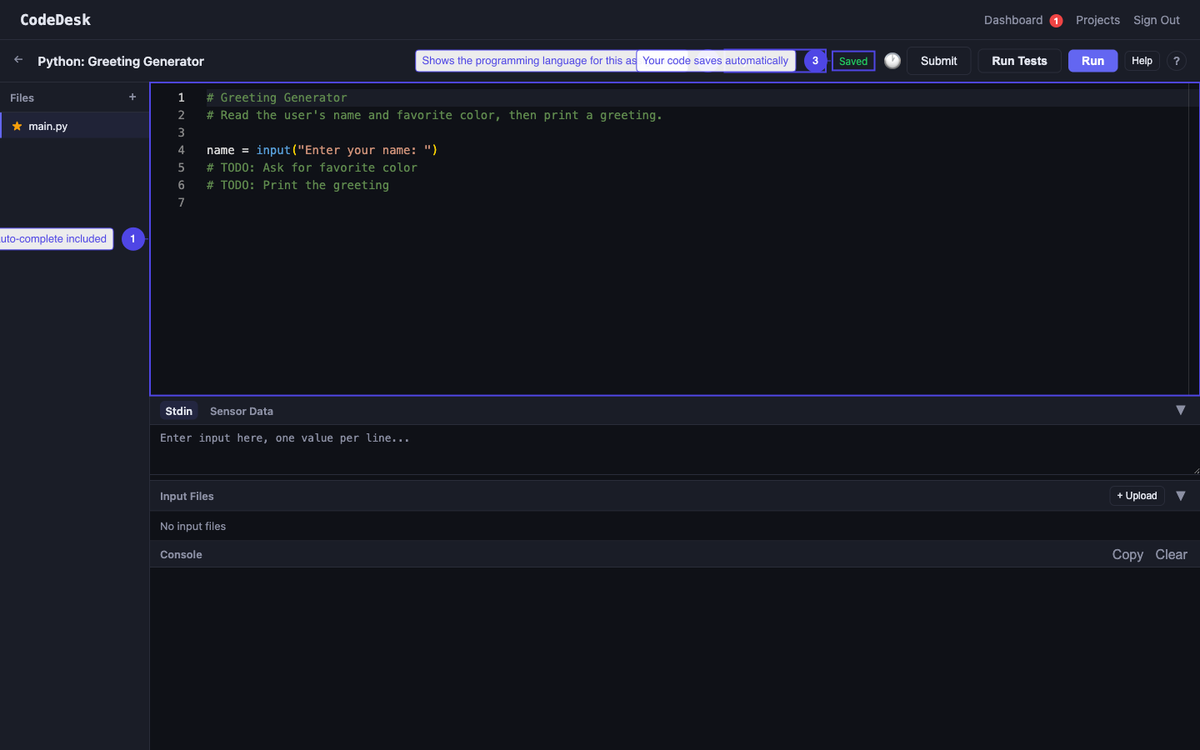Run the code with the Run button

click(x=1092, y=60)
